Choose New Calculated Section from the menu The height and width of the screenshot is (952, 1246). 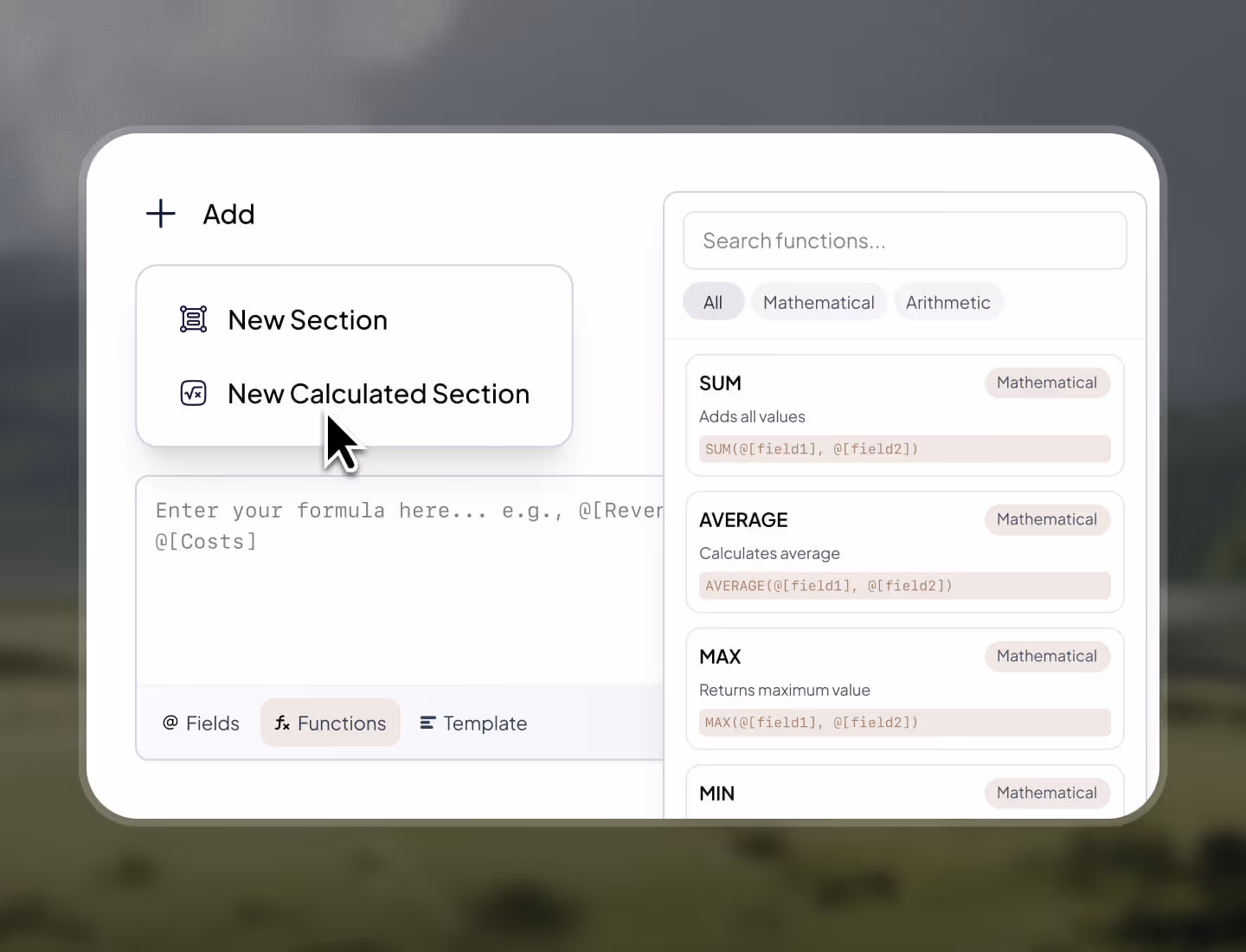coord(378,394)
